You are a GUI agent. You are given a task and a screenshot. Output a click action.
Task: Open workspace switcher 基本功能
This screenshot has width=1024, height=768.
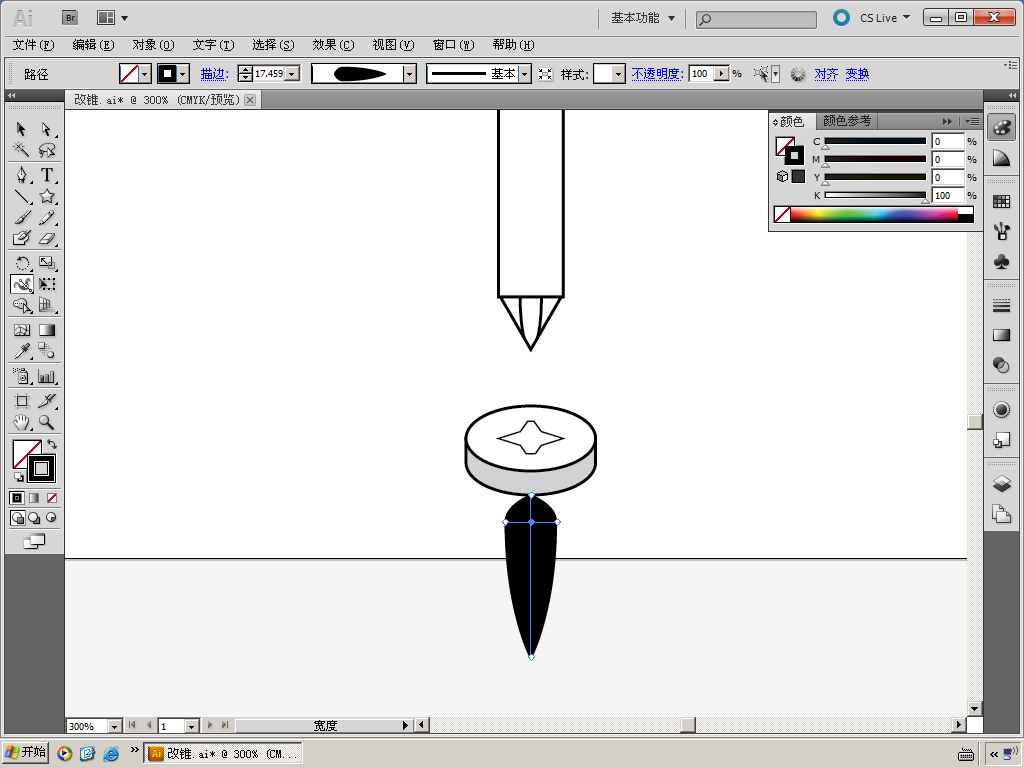tap(643, 18)
